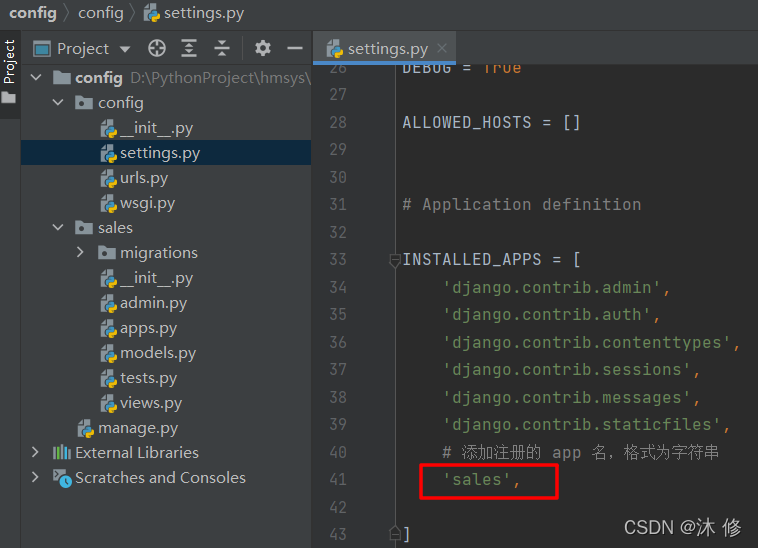Click on ALLOWED_HOSTS text in editor

pos(467,122)
